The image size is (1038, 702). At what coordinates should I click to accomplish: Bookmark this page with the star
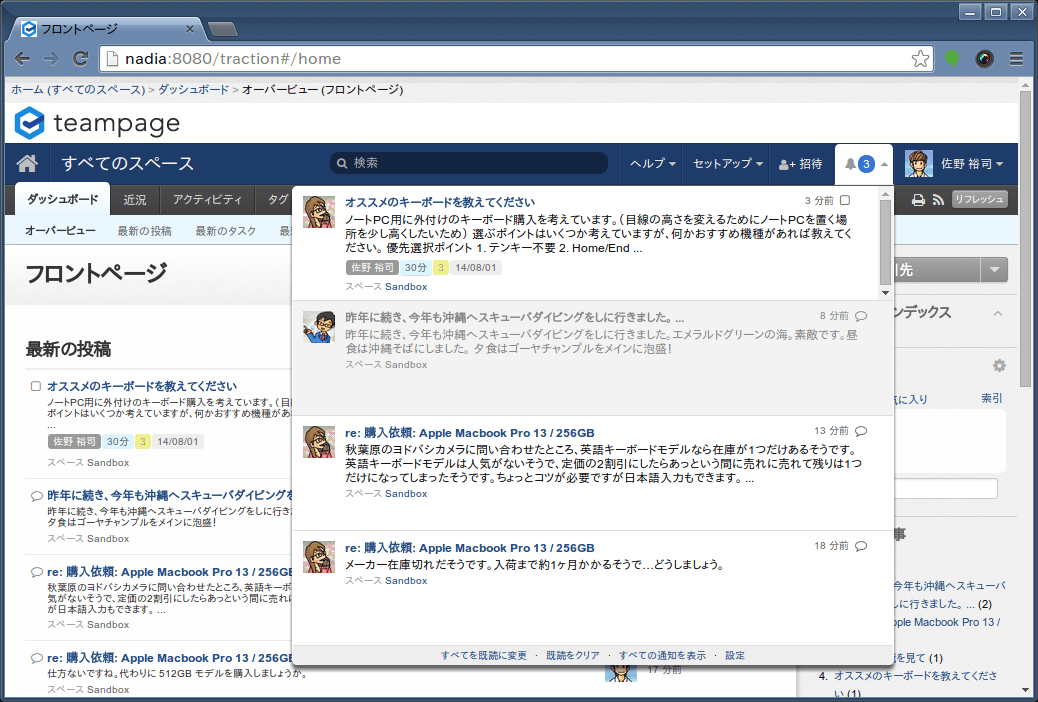point(920,58)
